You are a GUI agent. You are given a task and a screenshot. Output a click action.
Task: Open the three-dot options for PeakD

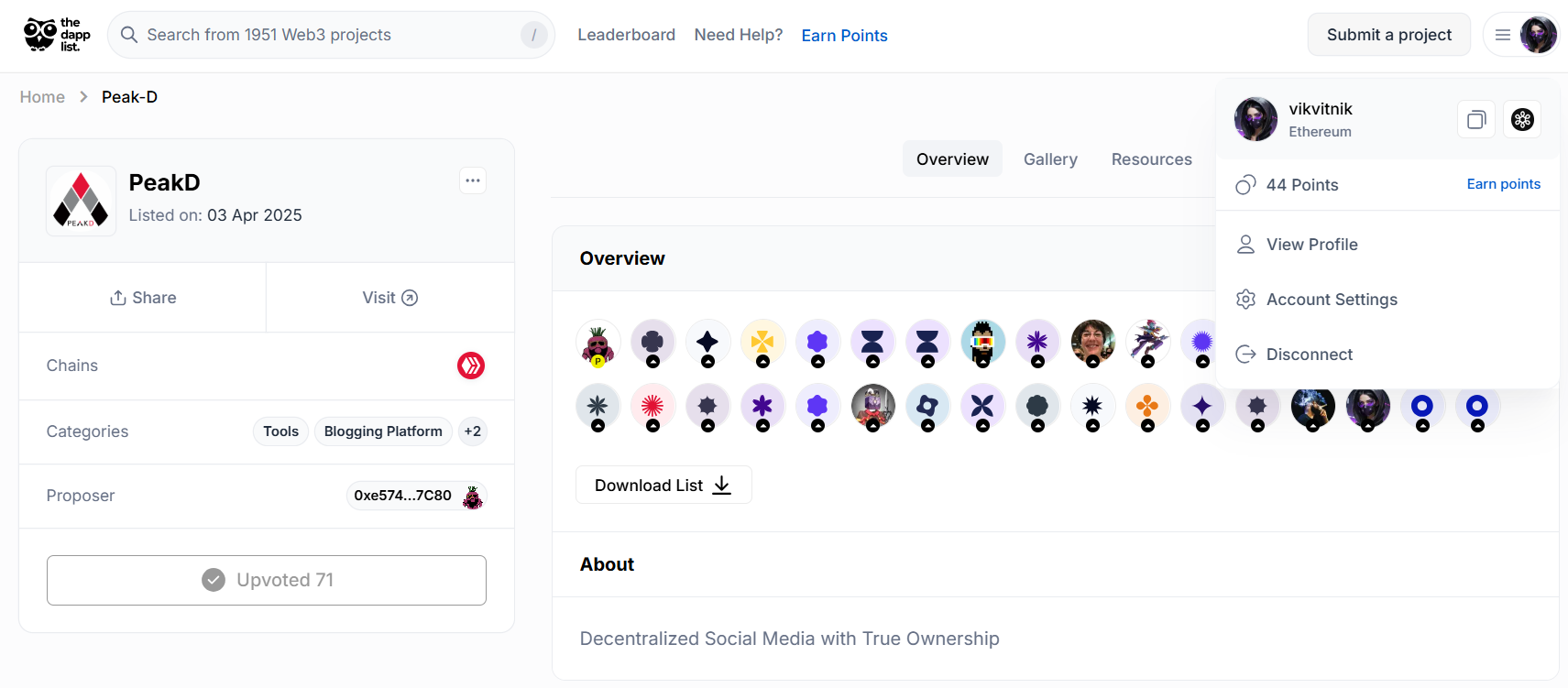(x=473, y=180)
